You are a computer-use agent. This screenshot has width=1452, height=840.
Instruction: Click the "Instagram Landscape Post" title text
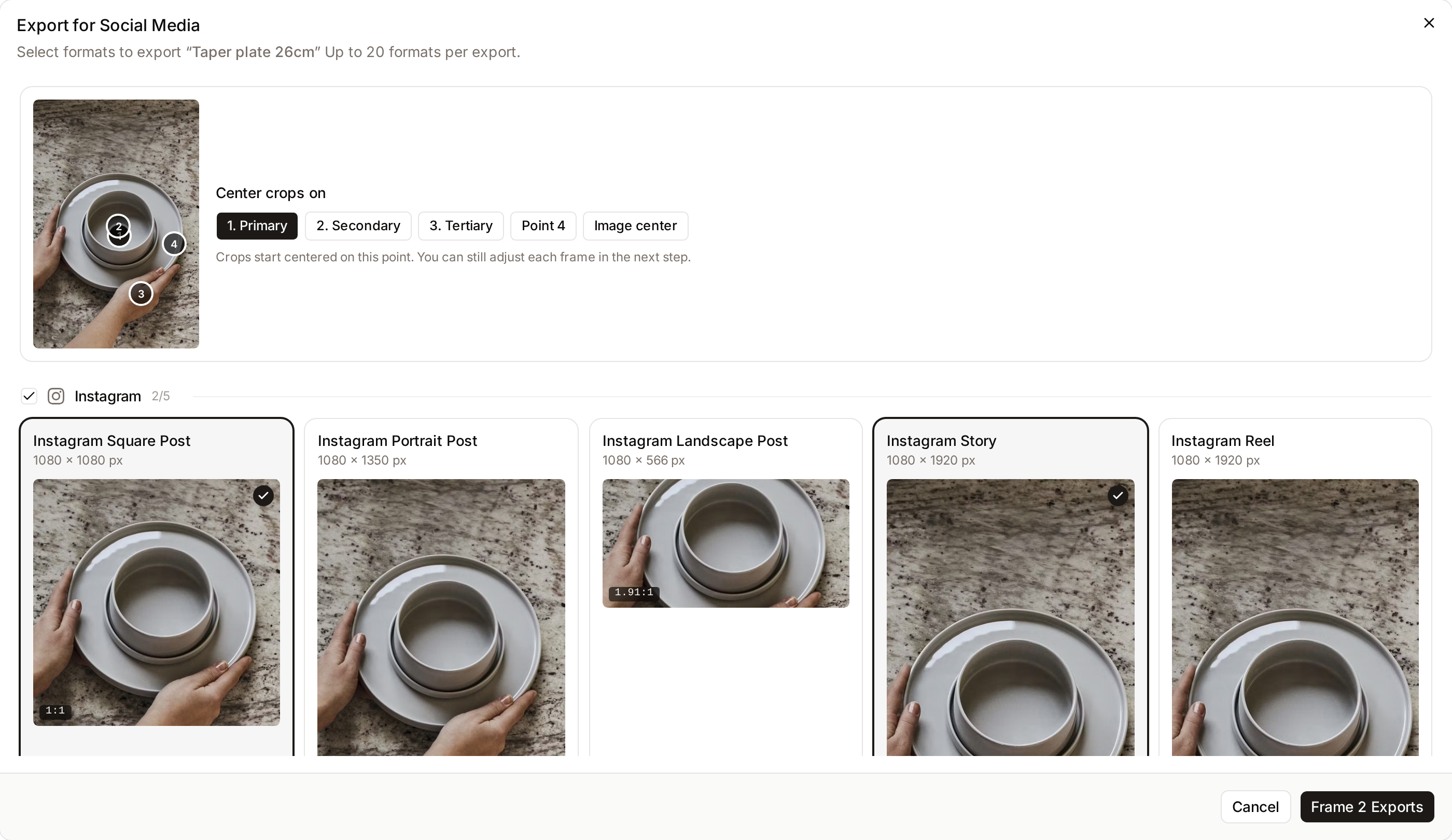coord(695,441)
